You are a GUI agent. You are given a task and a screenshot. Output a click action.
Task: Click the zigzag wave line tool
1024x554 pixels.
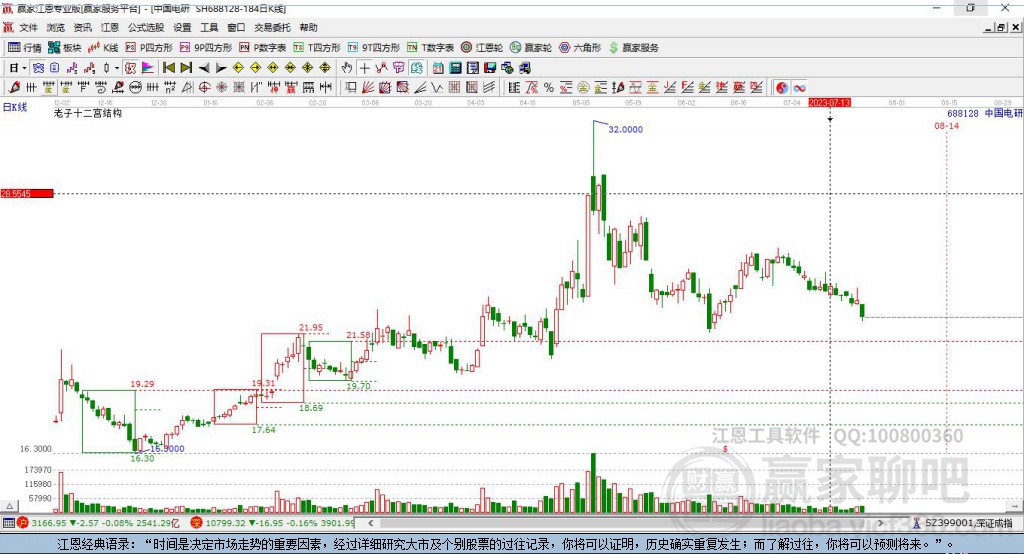tap(436, 88)
